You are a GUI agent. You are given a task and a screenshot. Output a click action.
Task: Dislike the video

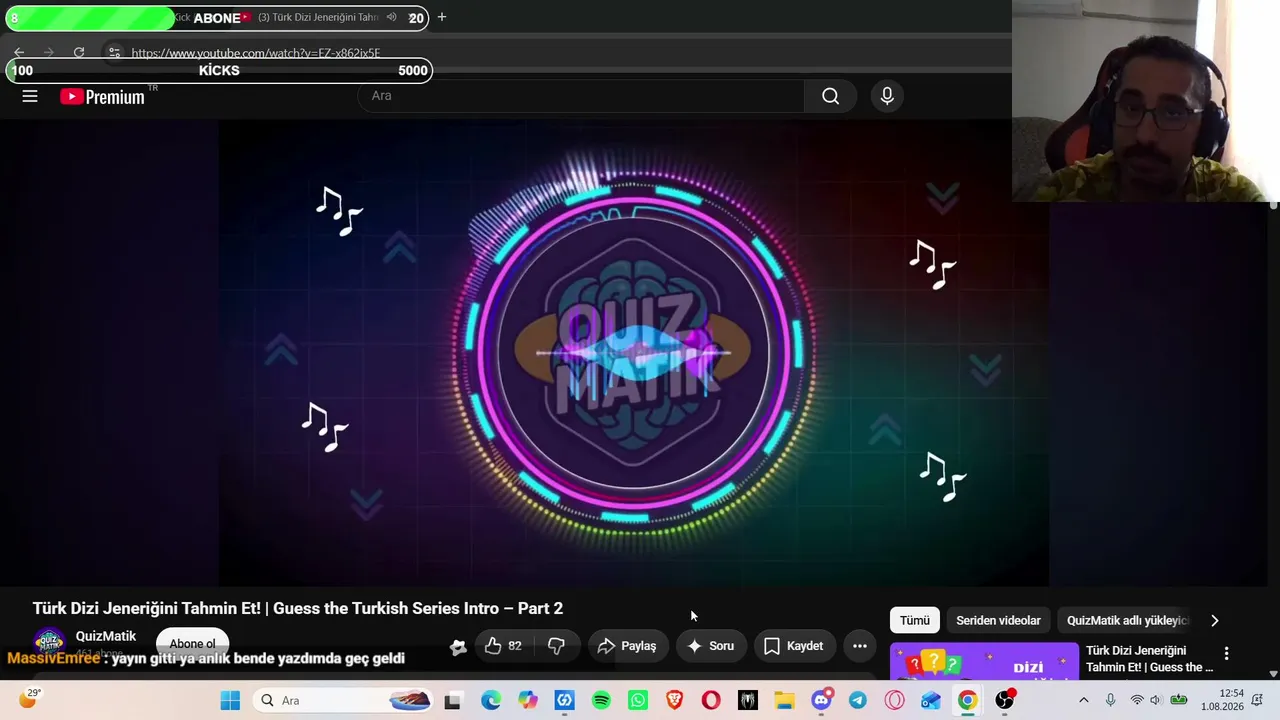pyautogui.click(x=556, y=646)
